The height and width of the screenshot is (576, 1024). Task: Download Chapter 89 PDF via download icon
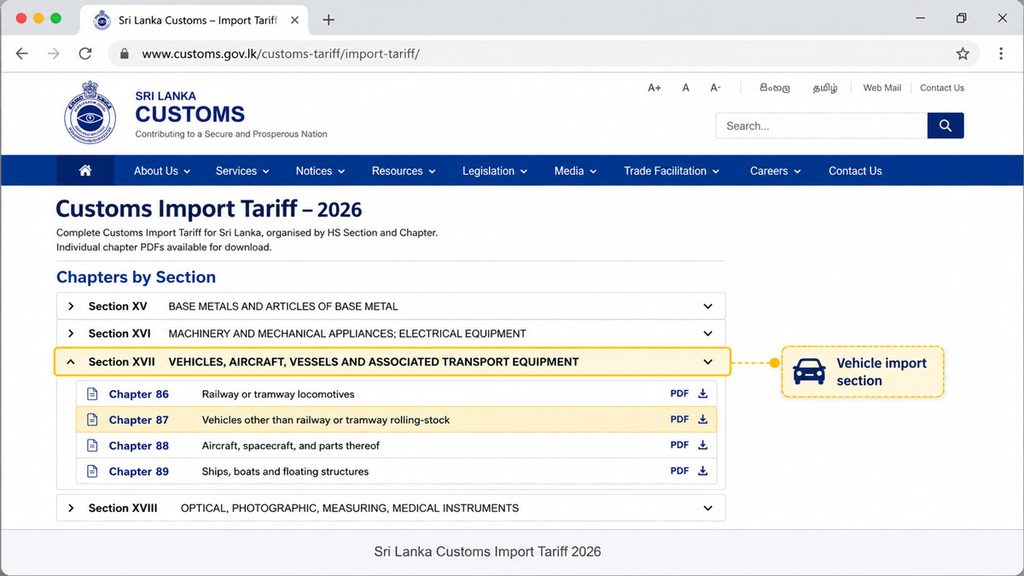coord(703,470)
